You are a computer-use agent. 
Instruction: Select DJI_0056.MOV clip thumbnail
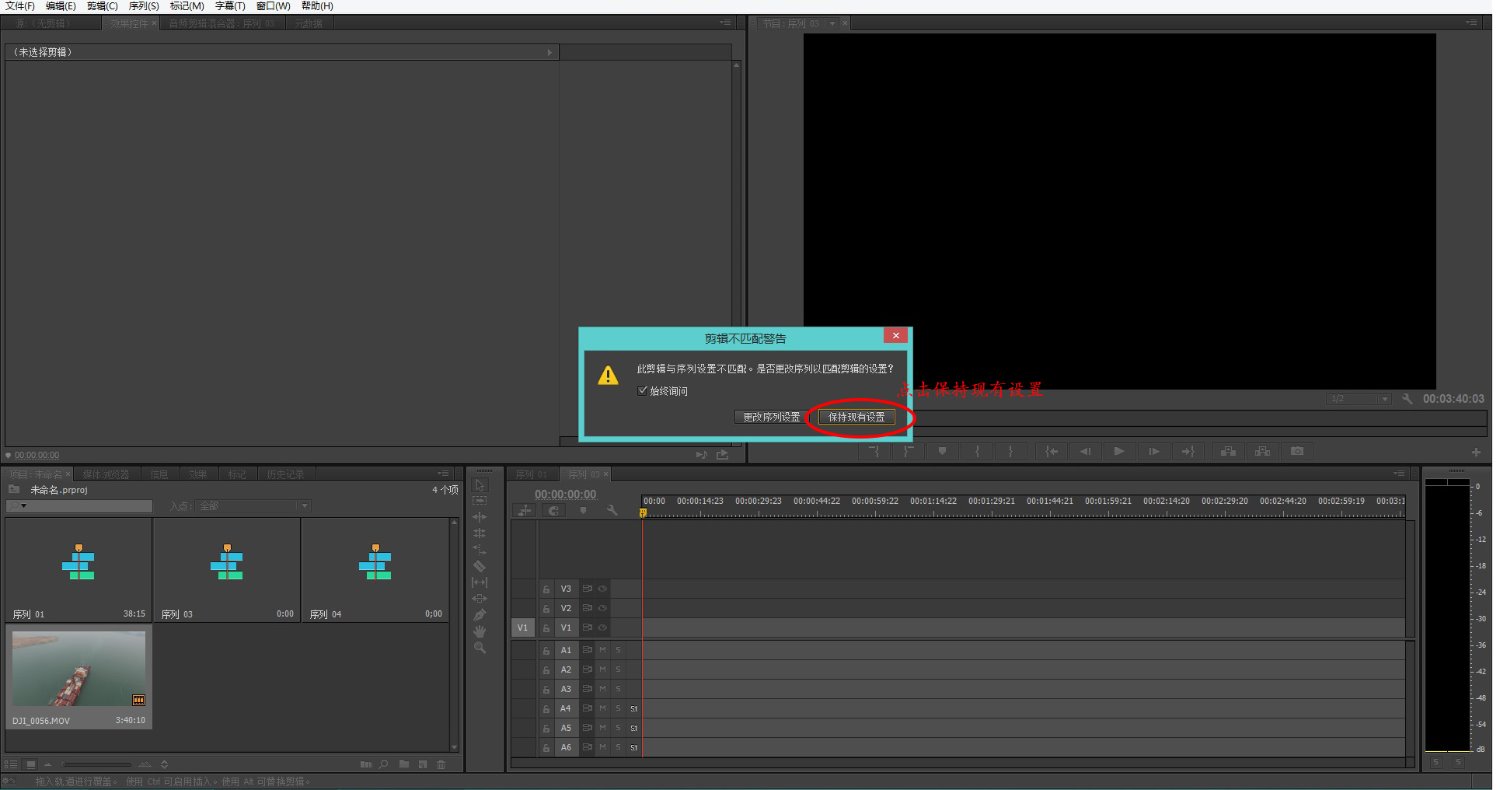79,670
